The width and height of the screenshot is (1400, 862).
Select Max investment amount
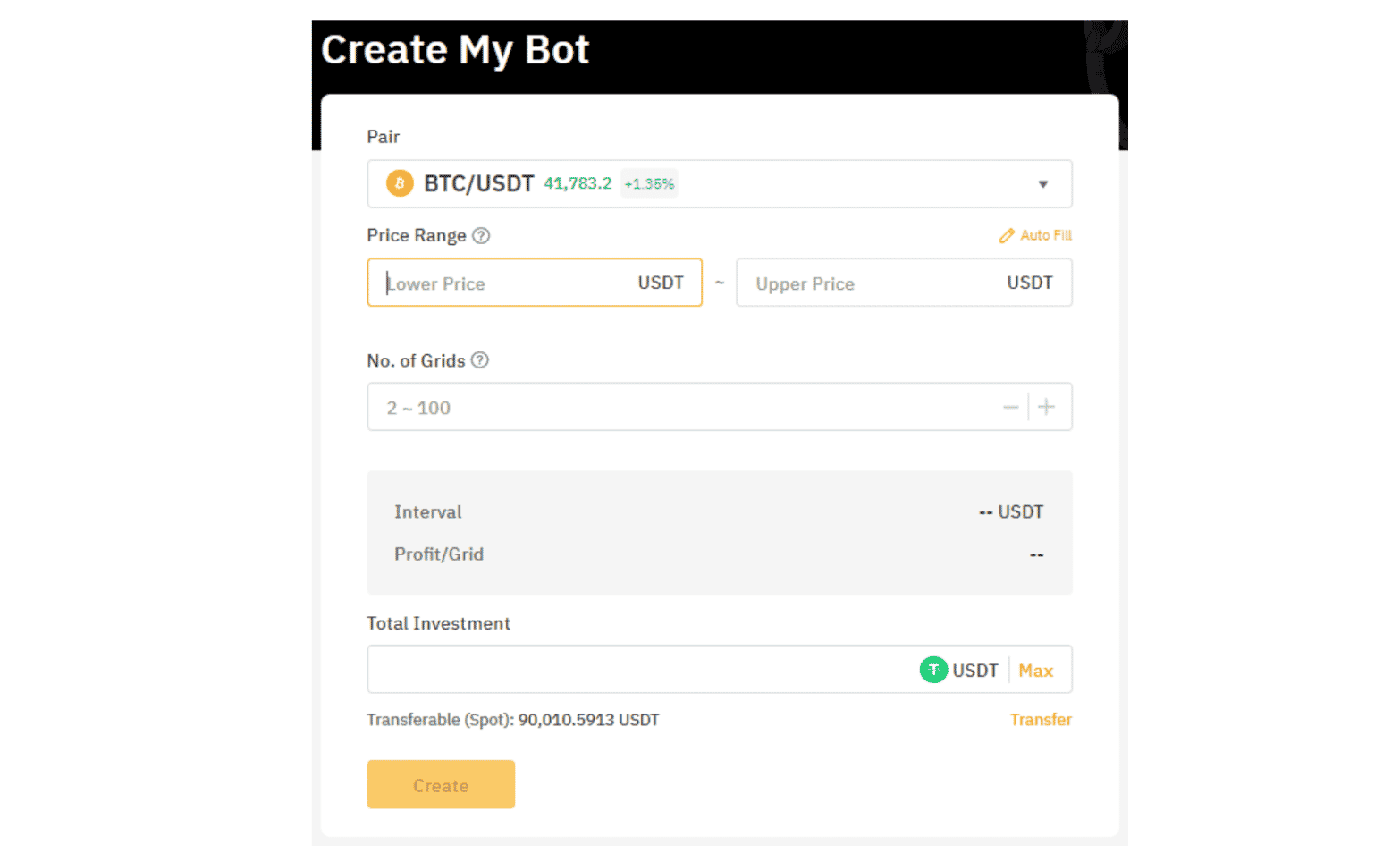pyautogui.click(x=1036, y=671)
